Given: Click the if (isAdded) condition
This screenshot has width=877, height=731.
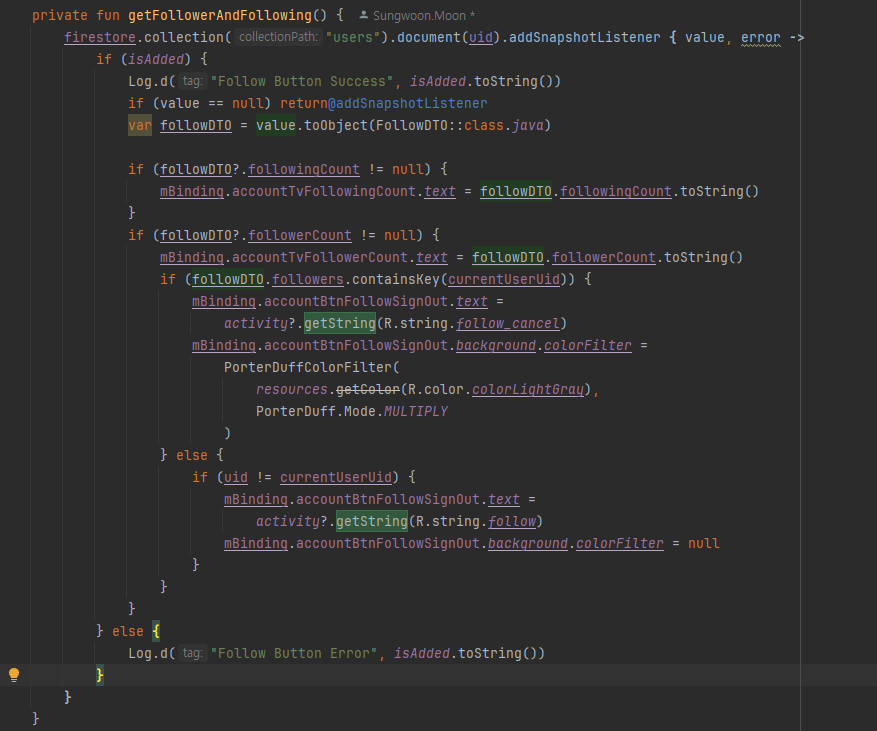Looking at the screenshot, I should point(156,59).
